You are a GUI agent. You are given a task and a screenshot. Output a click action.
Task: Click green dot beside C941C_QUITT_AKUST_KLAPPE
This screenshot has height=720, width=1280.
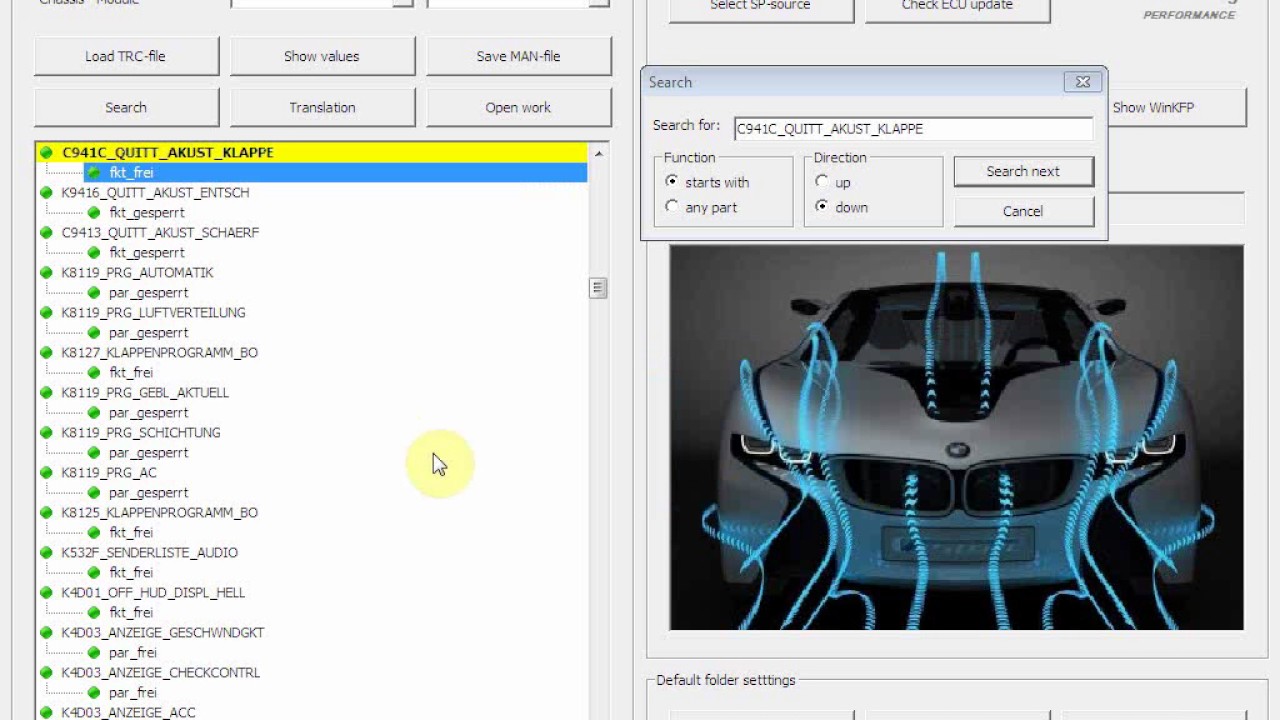point(46,153)
